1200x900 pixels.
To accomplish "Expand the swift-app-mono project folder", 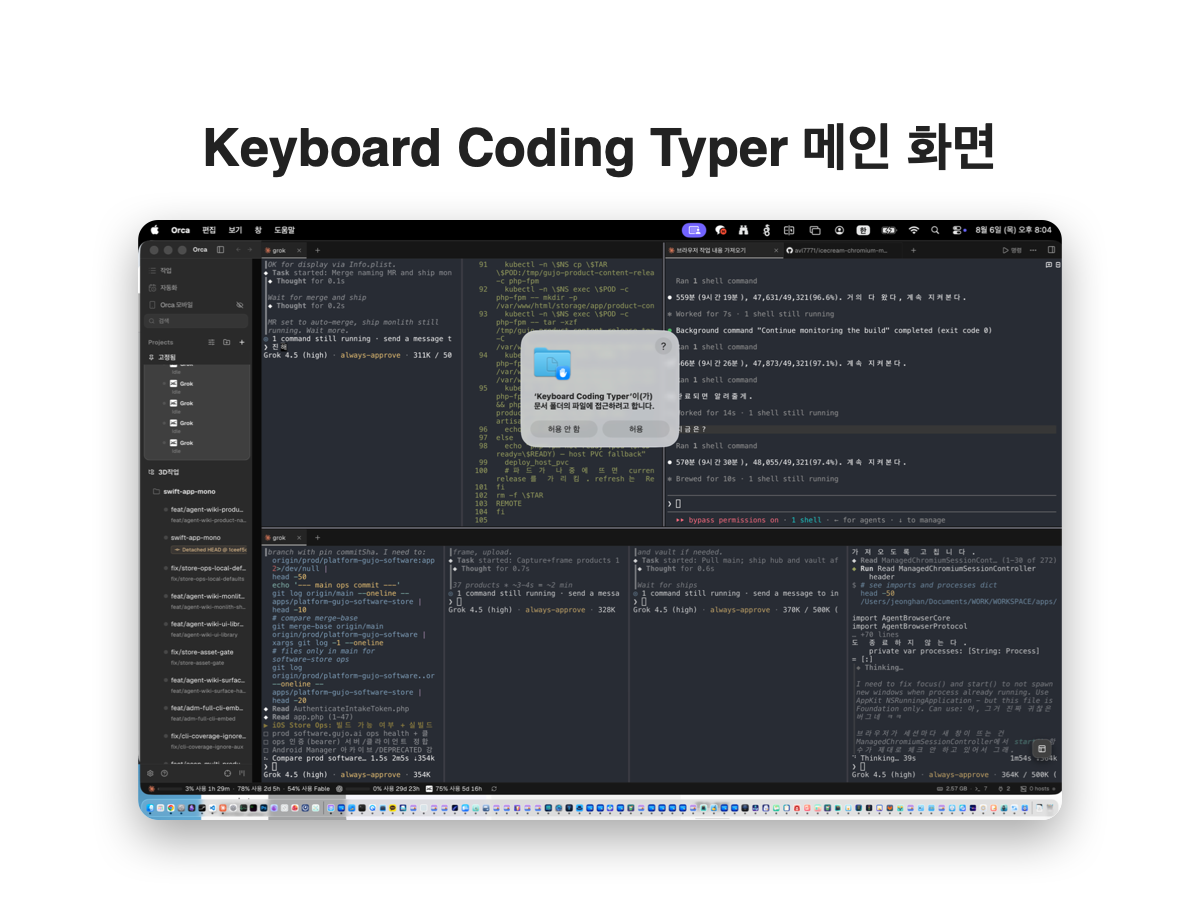I will pos(186,491).
